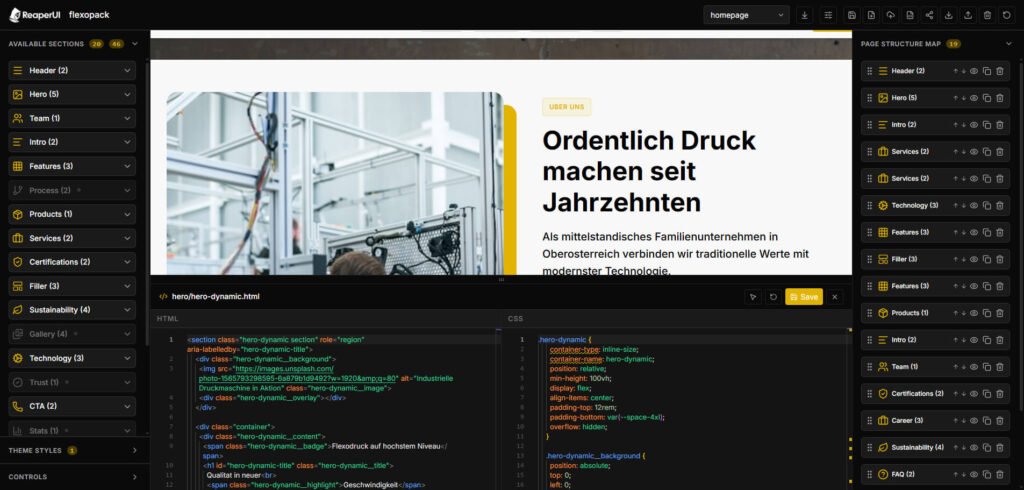Move the Products section down in structure map
The height and width of the screenshot is (490, 1024).
[963, 313]
